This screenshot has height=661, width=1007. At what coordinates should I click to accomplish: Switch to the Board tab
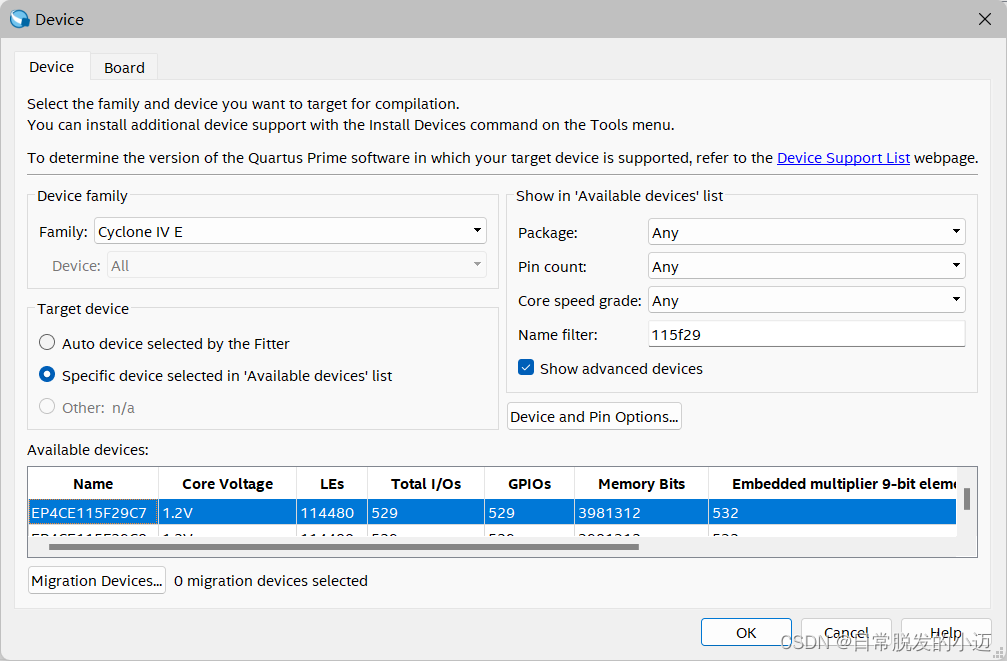(124, 67)
